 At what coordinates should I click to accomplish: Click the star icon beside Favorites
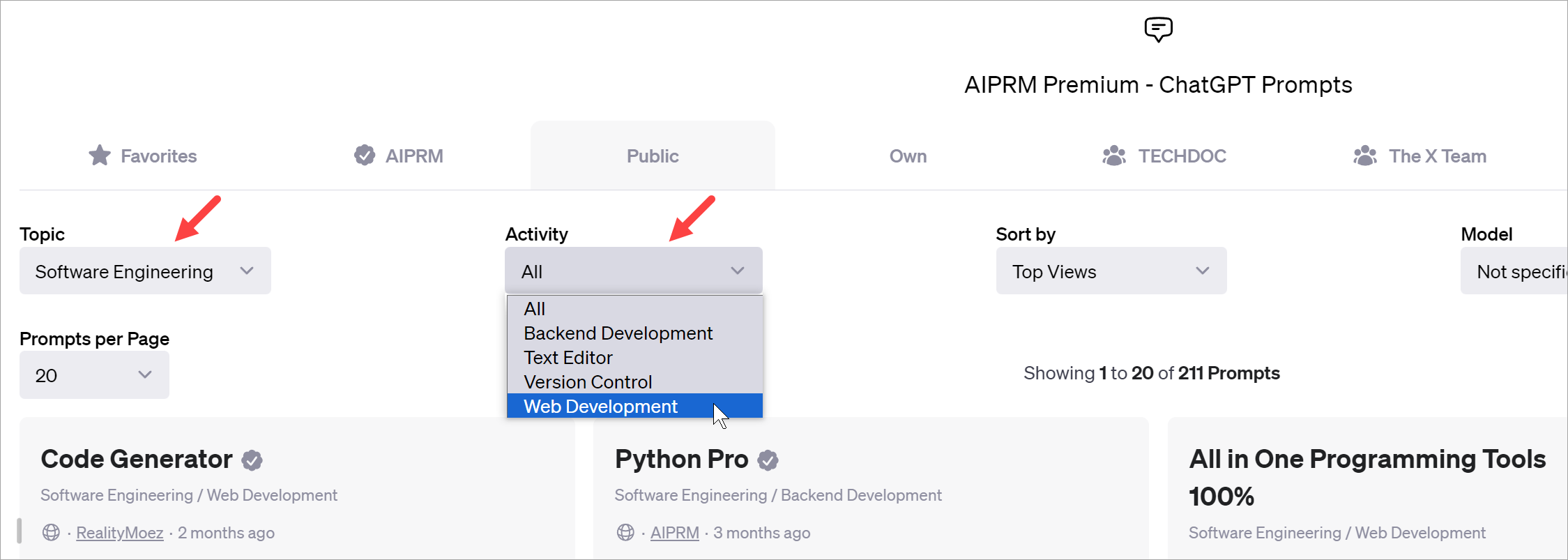[x=100, y=156]
